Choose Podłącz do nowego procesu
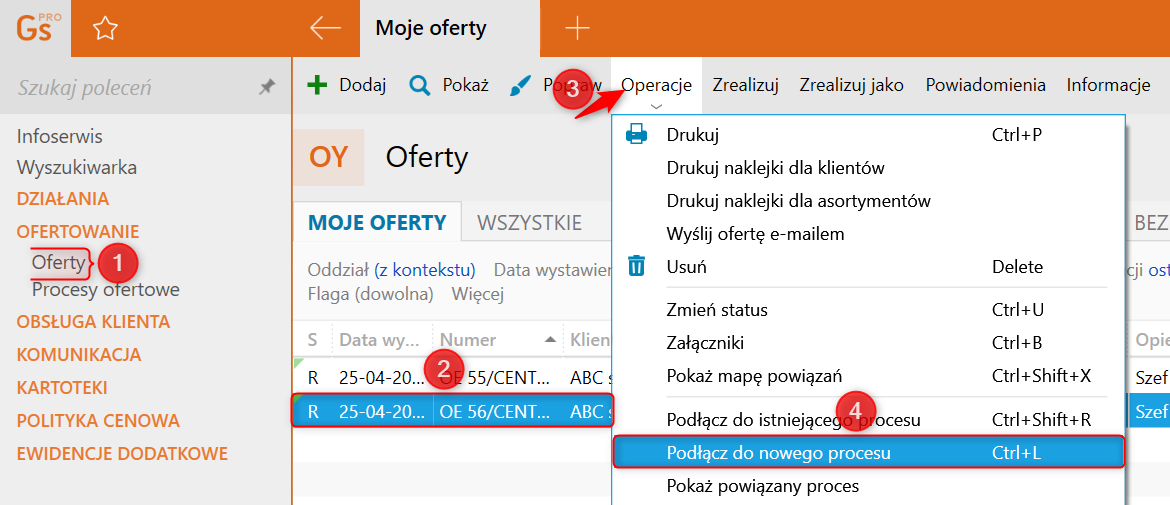 click(869, 453)
